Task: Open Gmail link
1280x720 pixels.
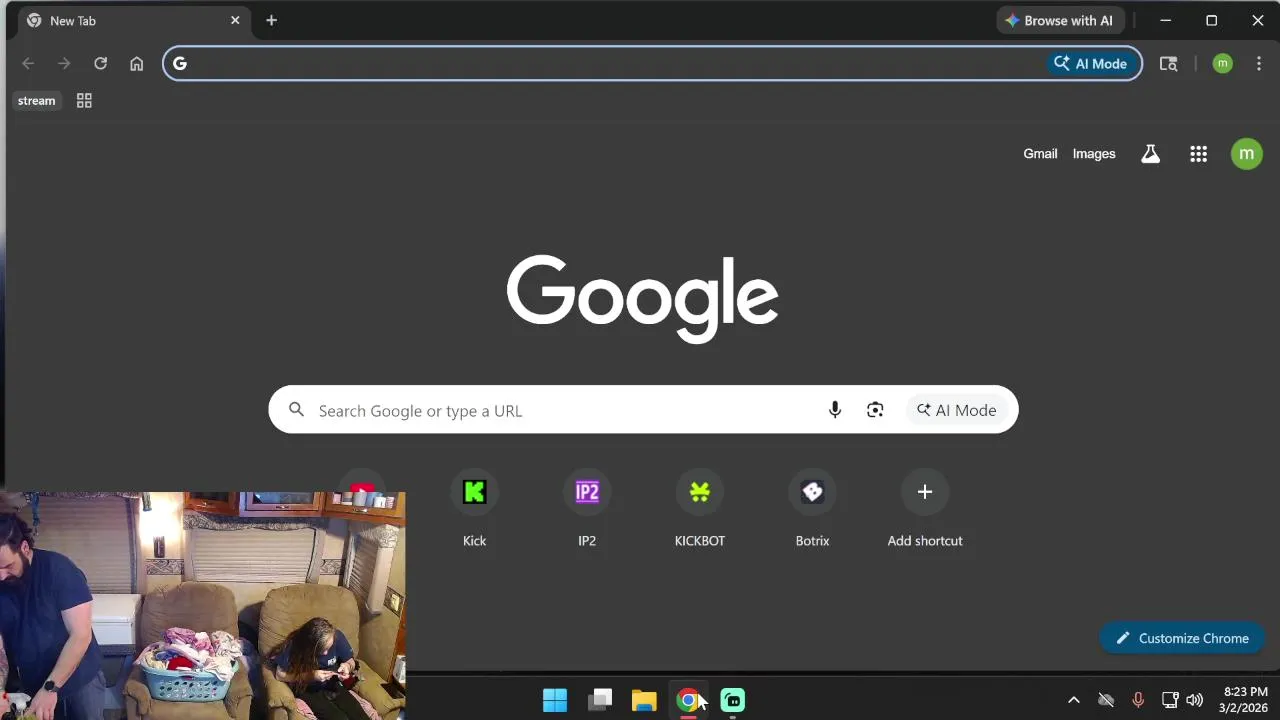Action: click(x=1040, y=154)
